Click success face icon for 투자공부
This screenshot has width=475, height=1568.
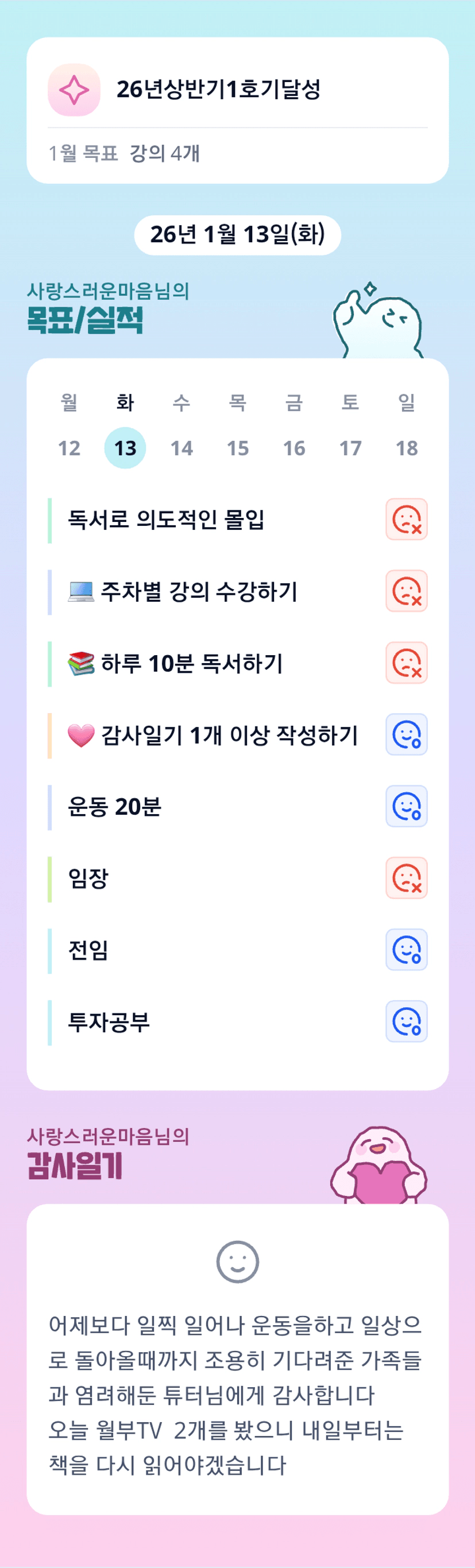click(x=406, y=1021)
